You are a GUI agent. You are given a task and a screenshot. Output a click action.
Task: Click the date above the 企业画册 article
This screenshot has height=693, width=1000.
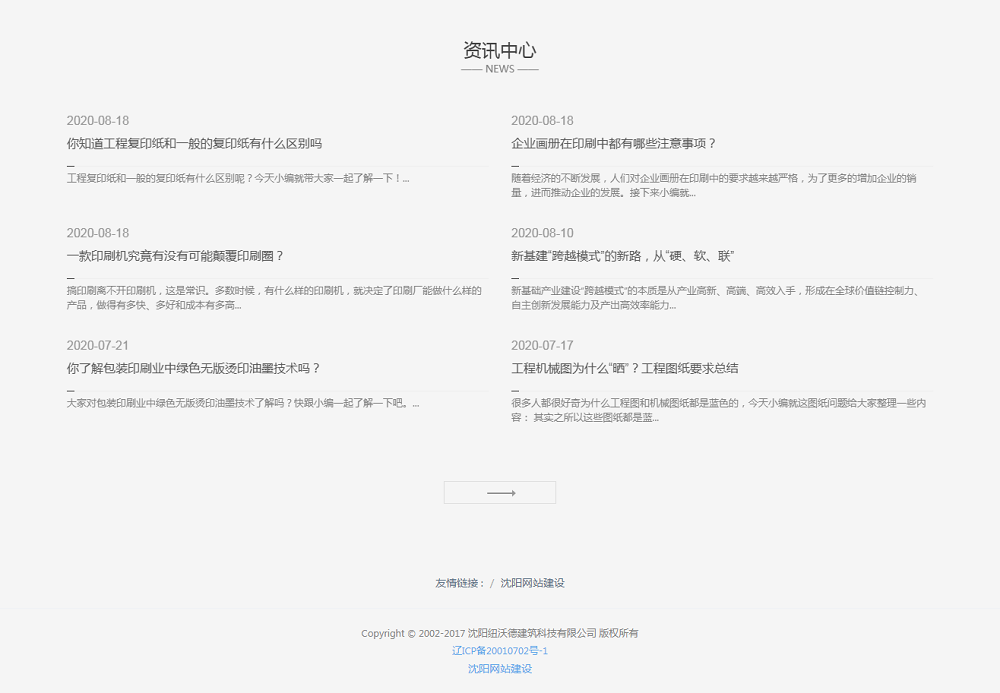[542, 121]
